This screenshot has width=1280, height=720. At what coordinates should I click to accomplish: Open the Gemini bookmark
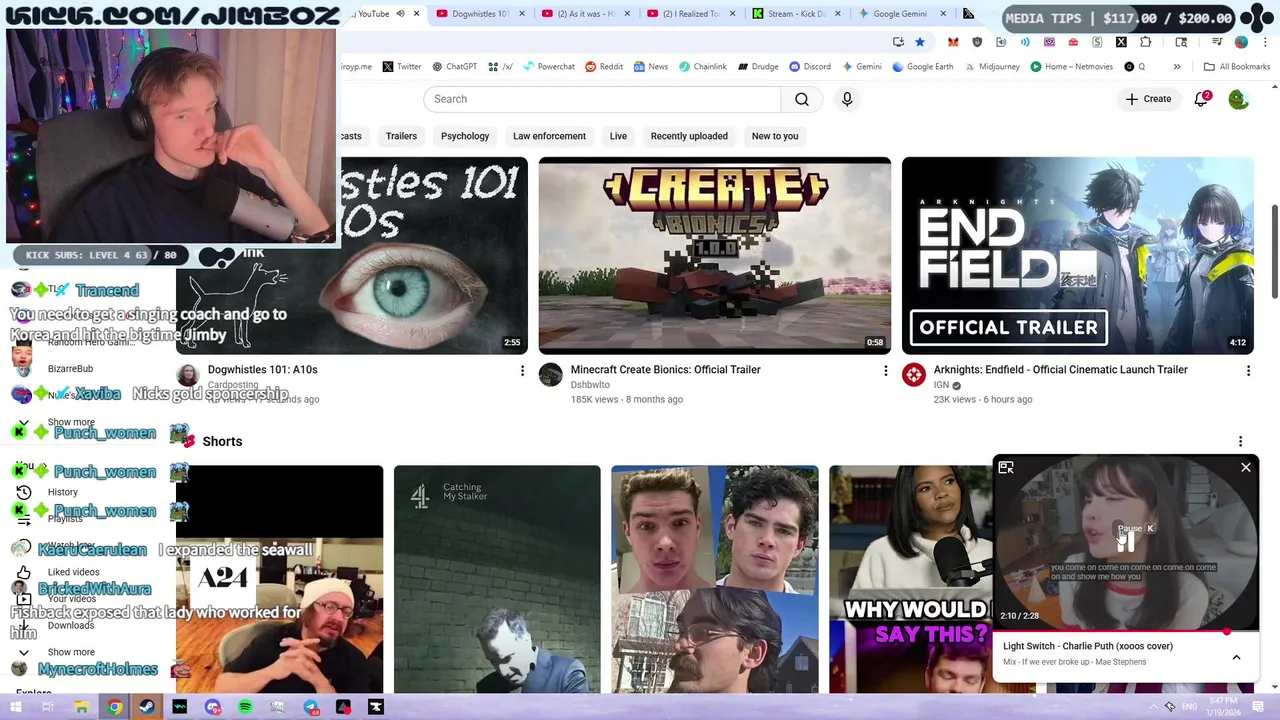point(861,67)
